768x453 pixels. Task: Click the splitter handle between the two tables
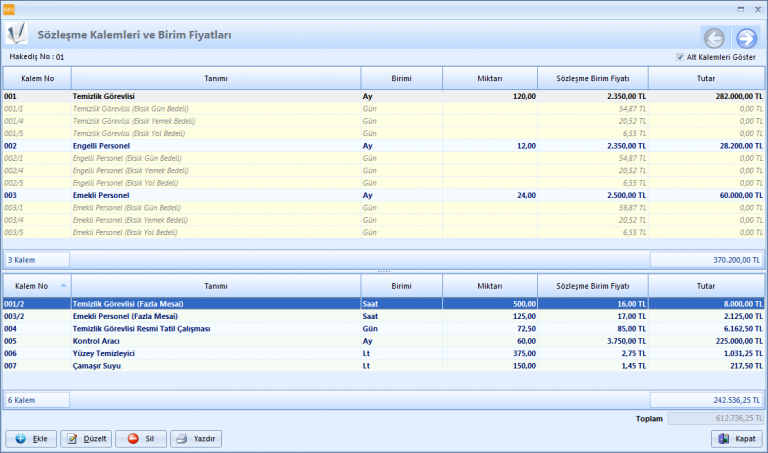(x=384, y=271)
